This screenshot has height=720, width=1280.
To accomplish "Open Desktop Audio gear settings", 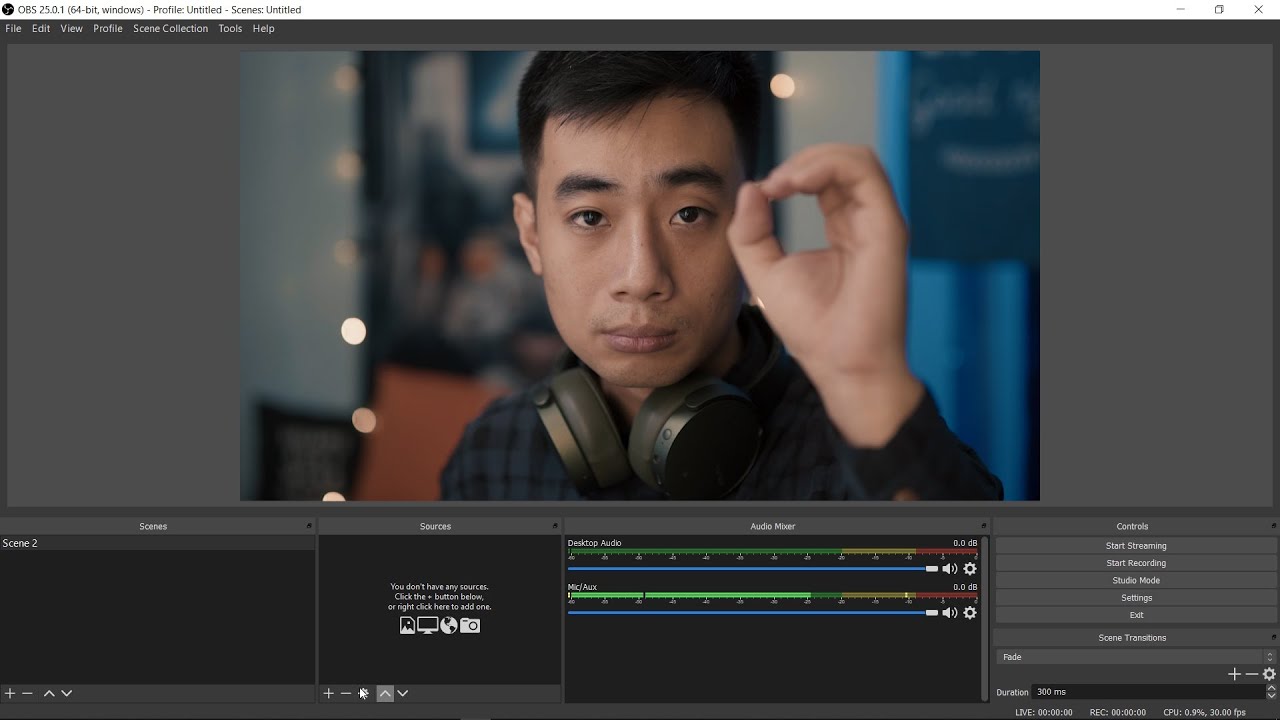I will [x=970, y=569].
